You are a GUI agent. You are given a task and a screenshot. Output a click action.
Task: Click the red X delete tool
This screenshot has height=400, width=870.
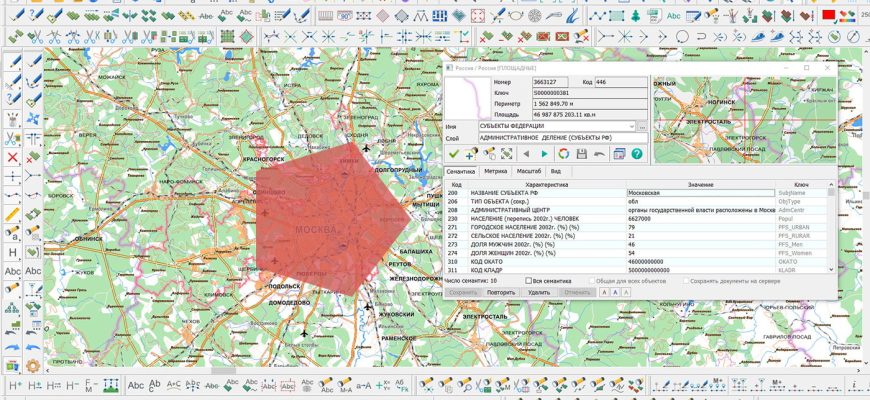click(12, 157)
